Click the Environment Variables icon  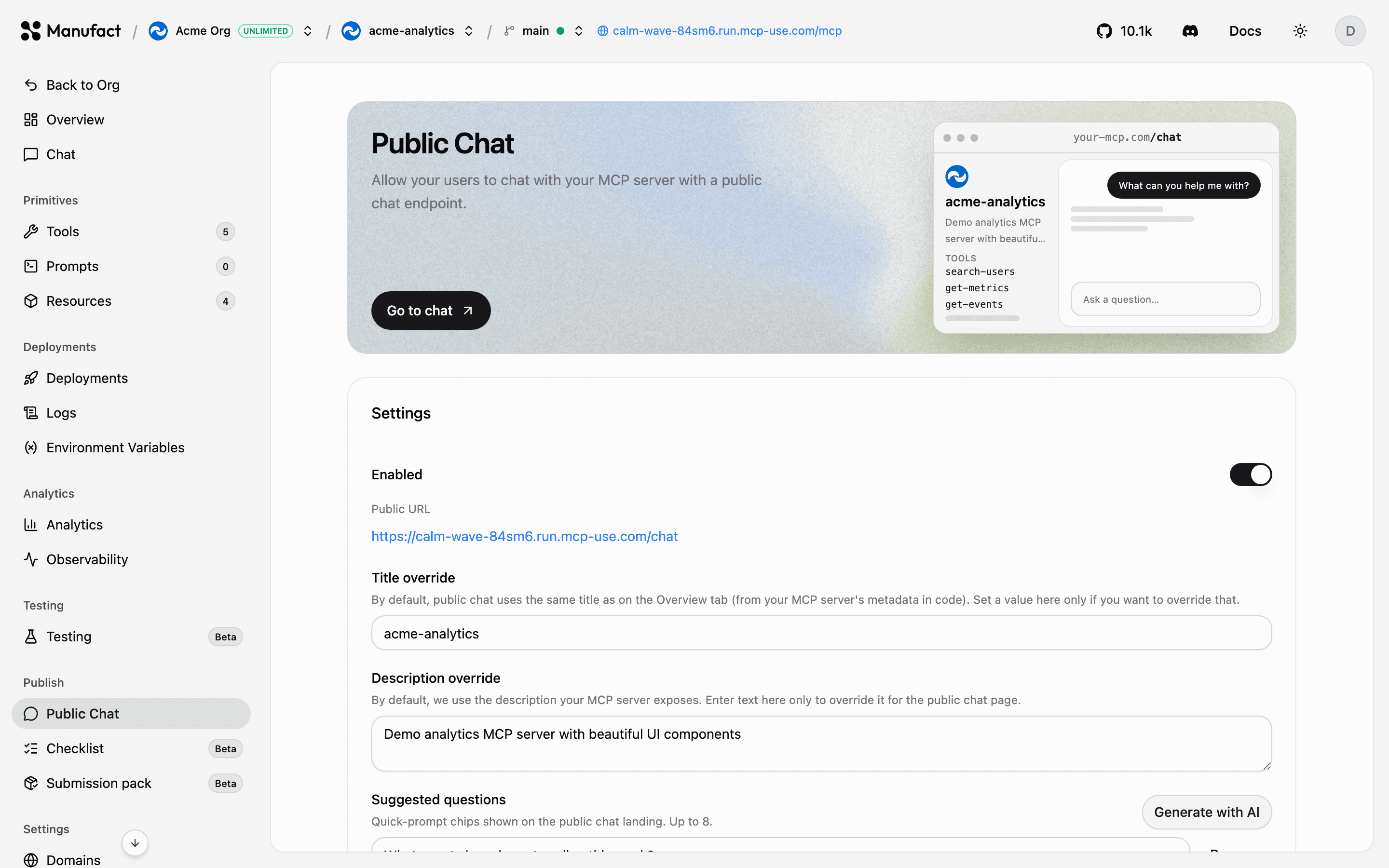pos(31,448)
